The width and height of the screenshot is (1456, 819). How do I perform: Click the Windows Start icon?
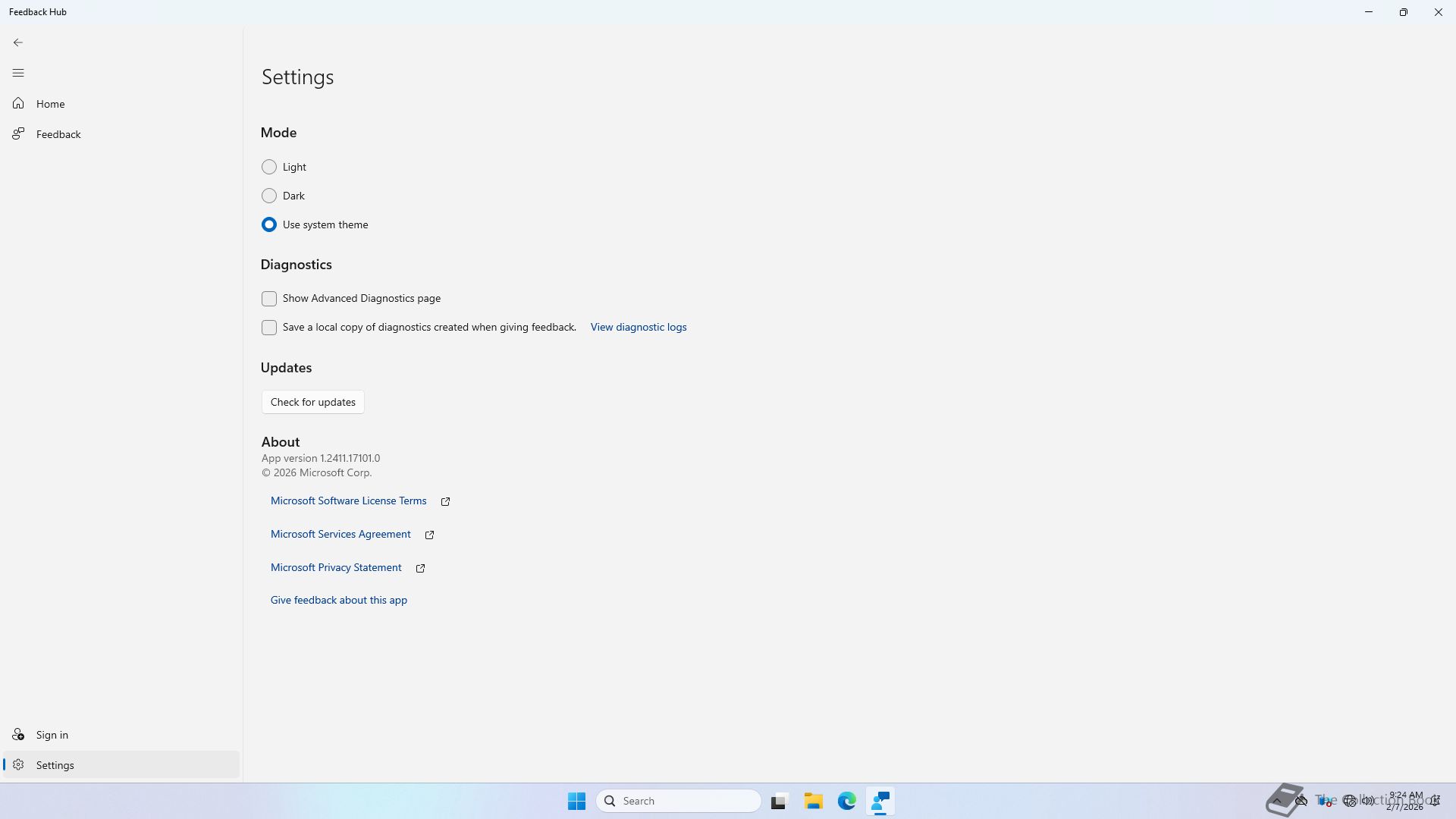click(576, 801)
